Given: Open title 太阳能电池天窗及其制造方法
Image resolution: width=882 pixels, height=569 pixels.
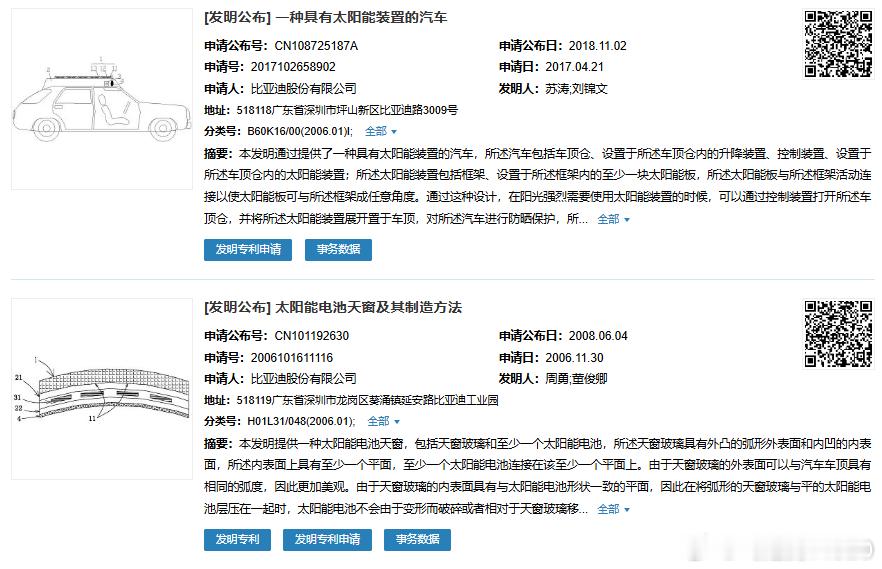Looking at the screenshot, I should pyautogui.click(x=368, y=308).
